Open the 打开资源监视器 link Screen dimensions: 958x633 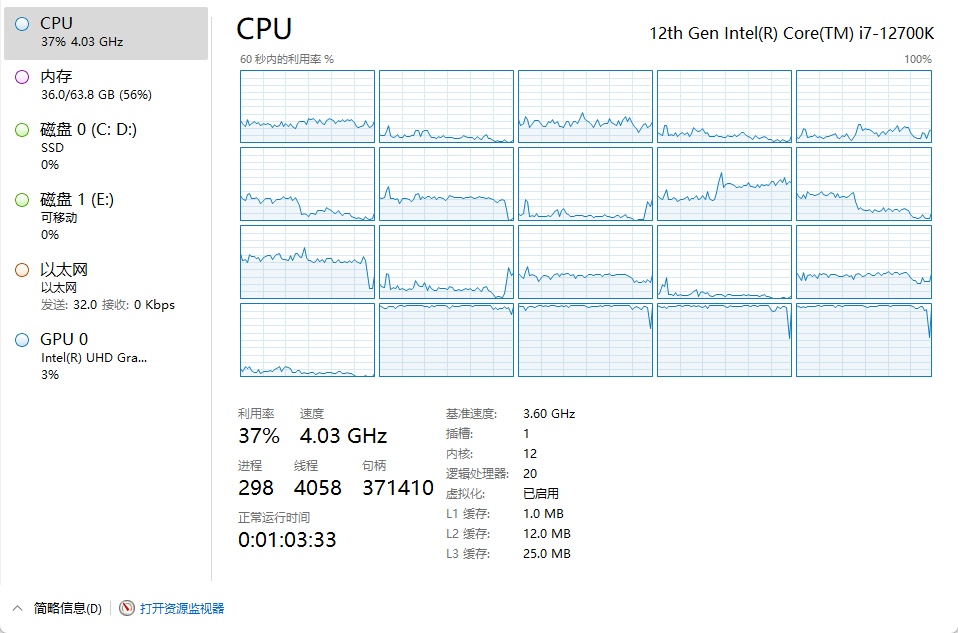[x=182, y=608]
